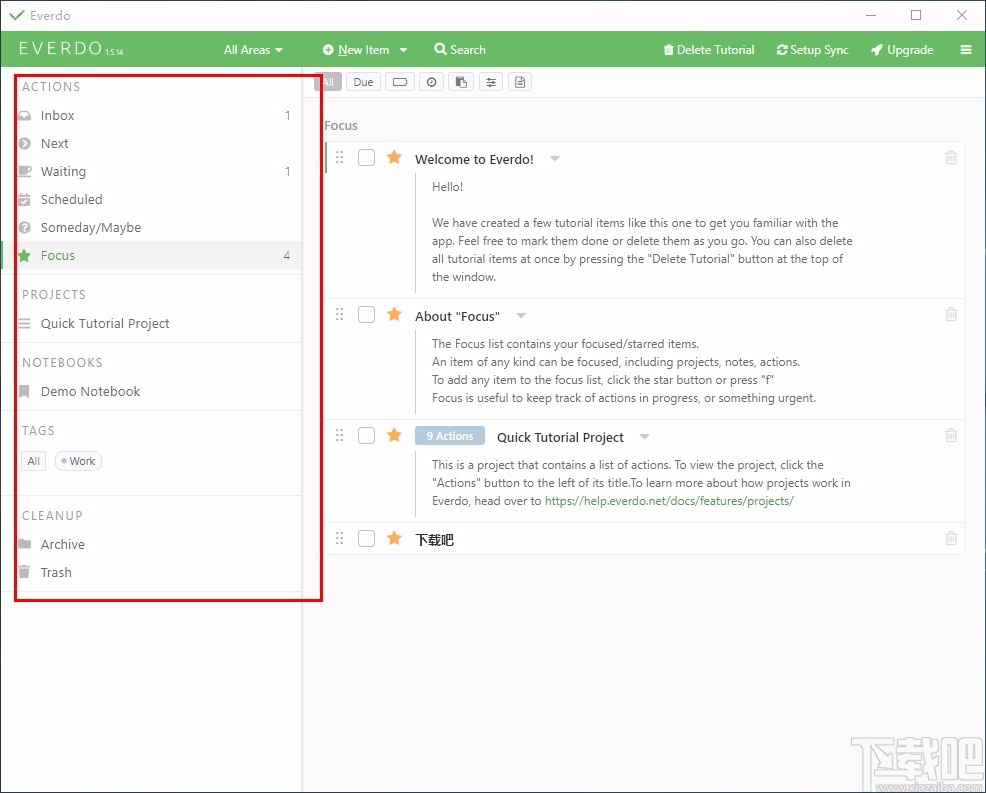Open Search in the top bar

460,50
